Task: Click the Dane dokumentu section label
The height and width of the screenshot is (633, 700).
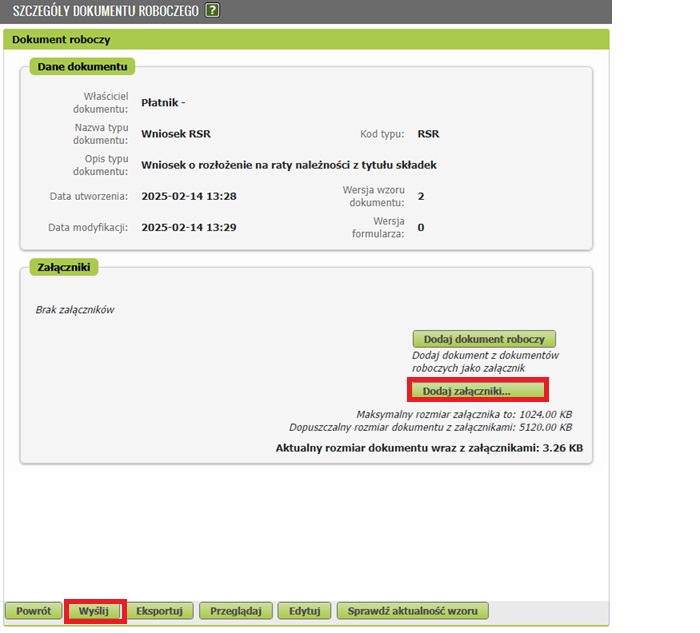Action: point(82,67)
